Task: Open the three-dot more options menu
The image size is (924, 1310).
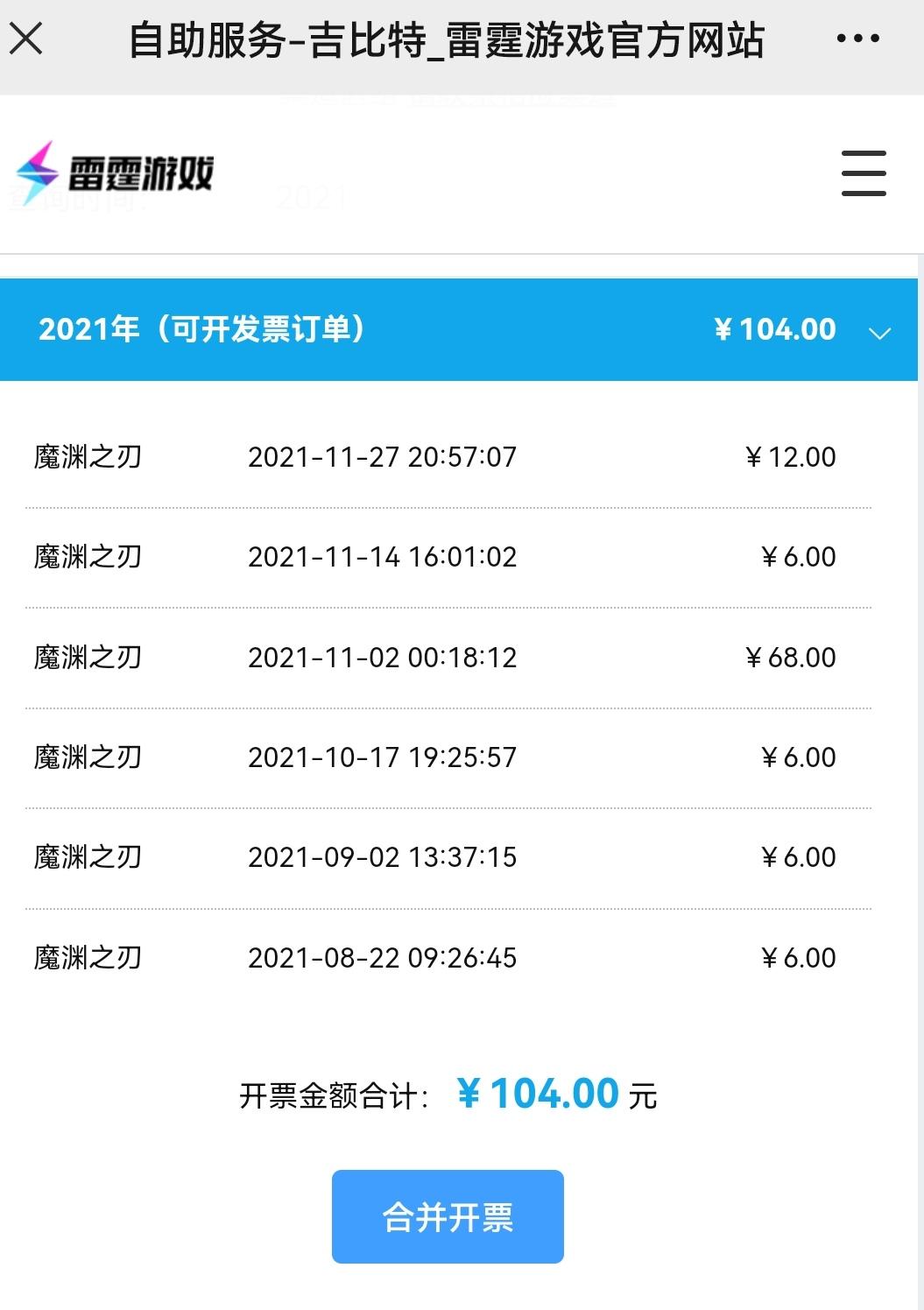Action: click(x=857, y=39)
